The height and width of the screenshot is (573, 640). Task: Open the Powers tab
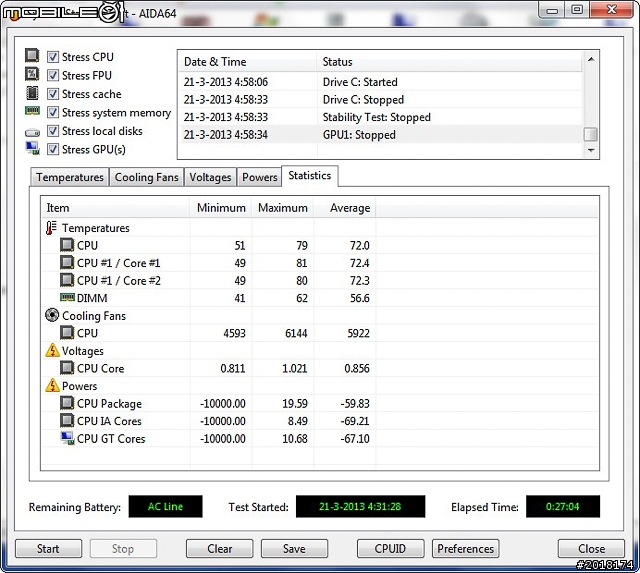[260, 177]
